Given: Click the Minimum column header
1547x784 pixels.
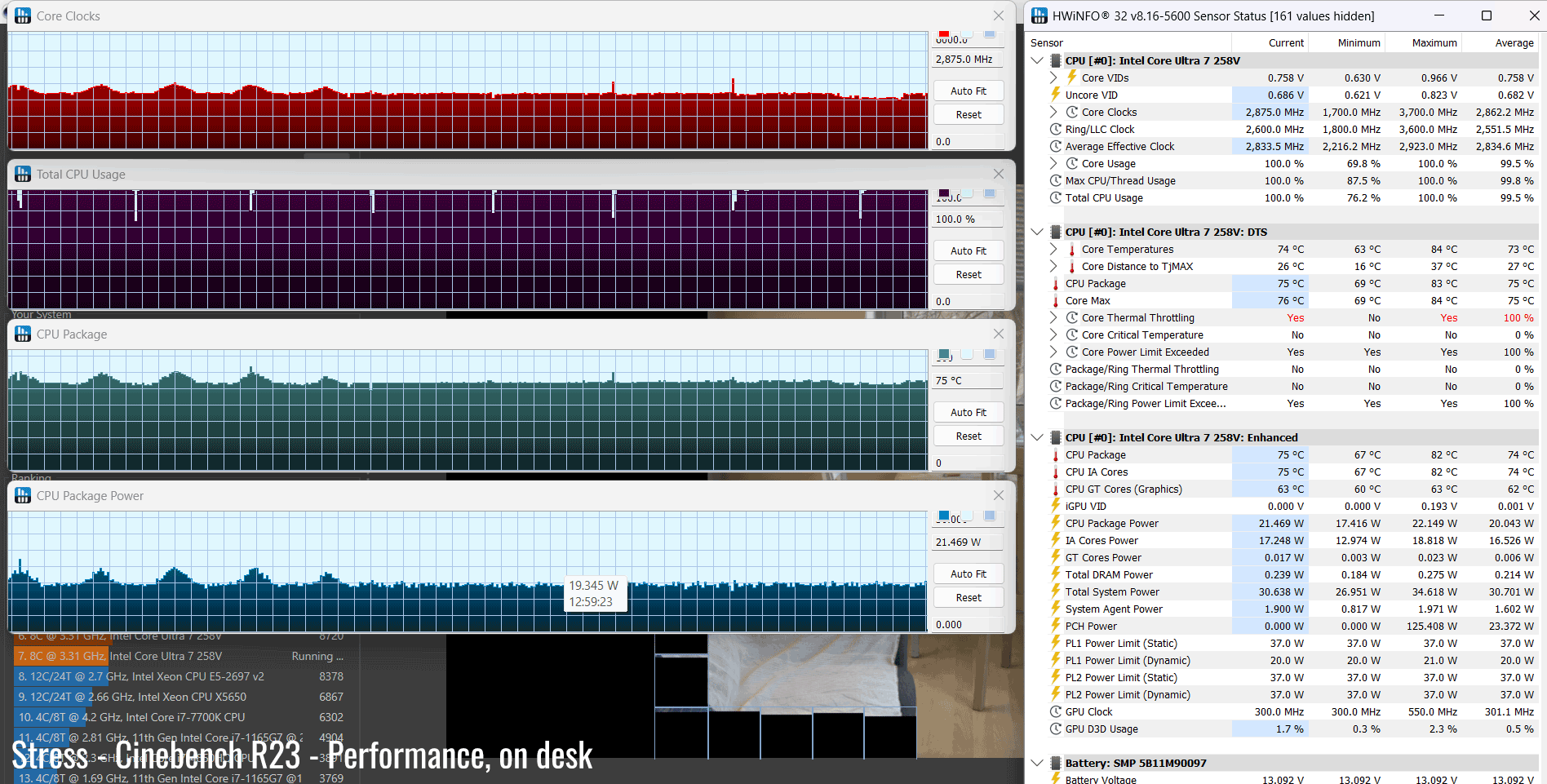Looking at the screenshot, I should coord(1347,42).
